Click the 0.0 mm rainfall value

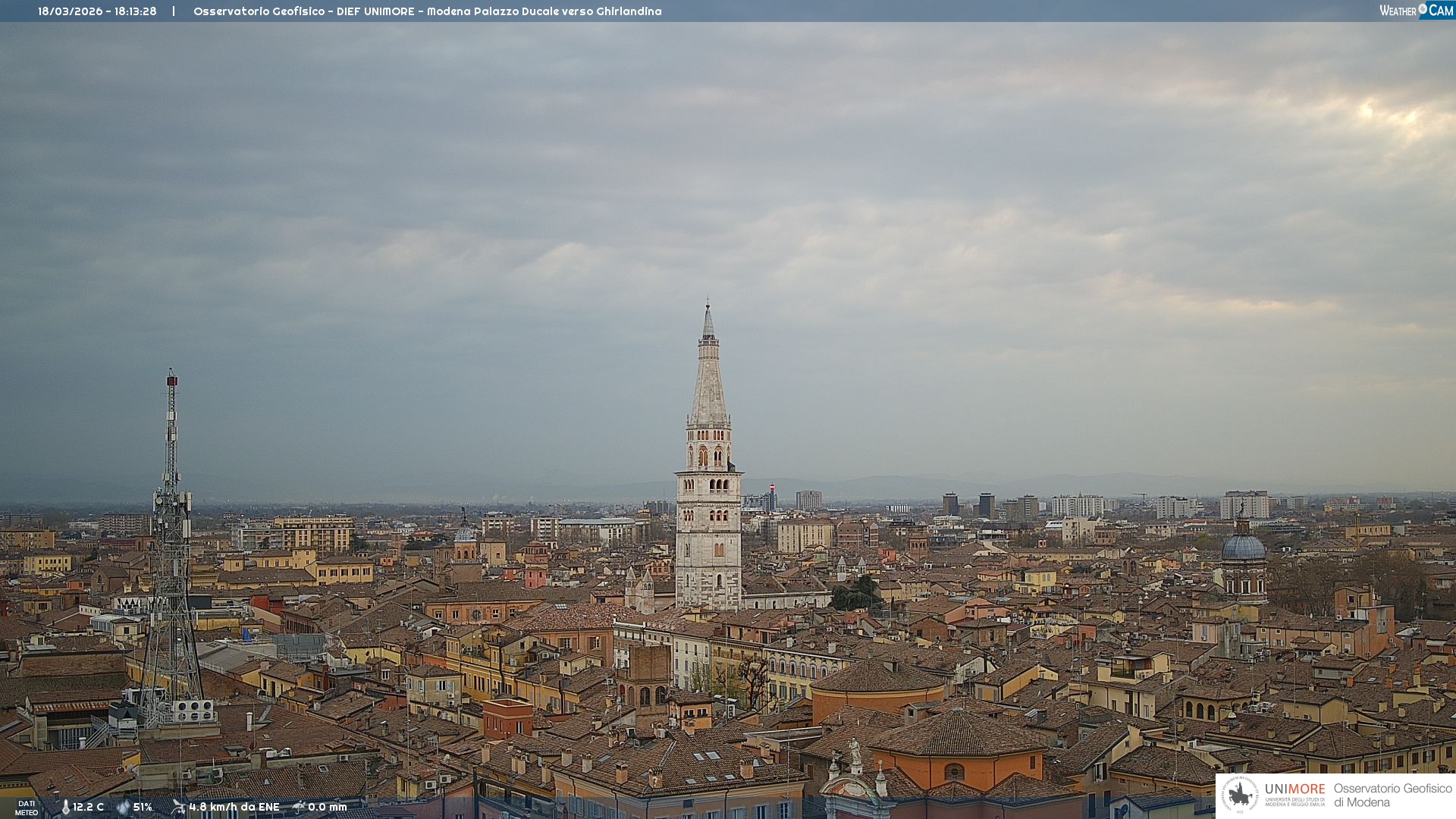point(327,808)
